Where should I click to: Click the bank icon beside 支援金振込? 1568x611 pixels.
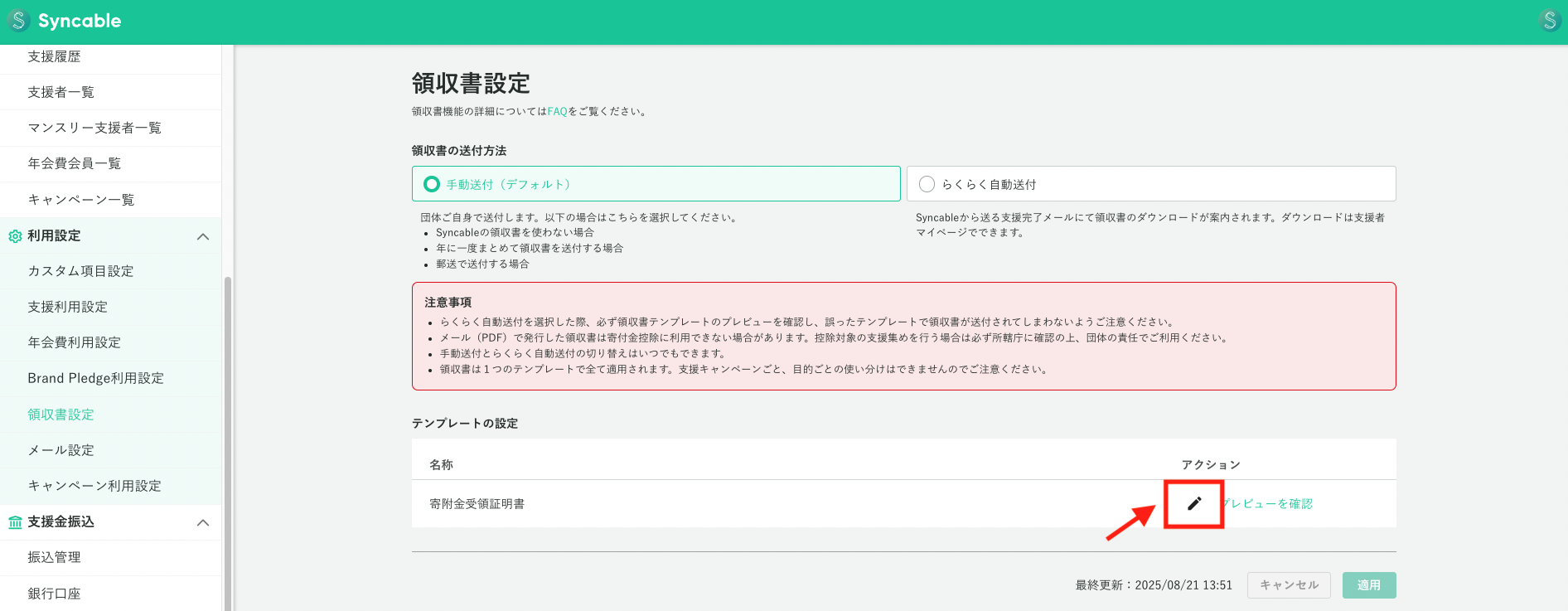click(15, 522)
